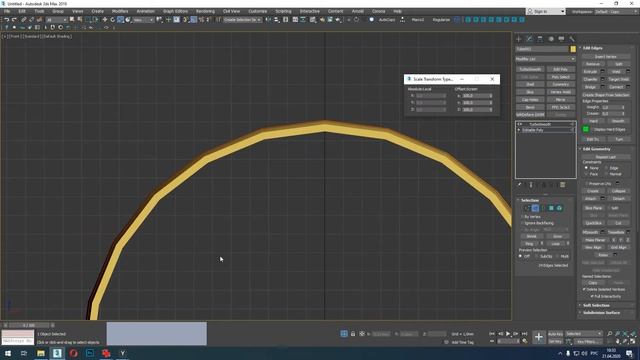Select Polygon sub-object level icon
640x360 pixels.
pyautogui.click(x=551, y=208)
